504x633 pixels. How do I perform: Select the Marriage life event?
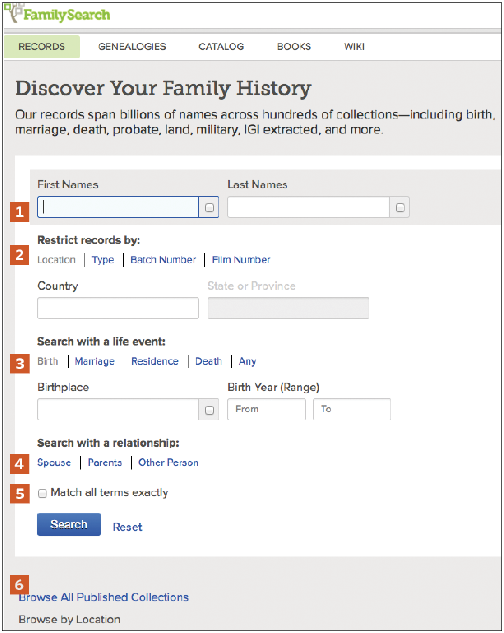[94, 361]
